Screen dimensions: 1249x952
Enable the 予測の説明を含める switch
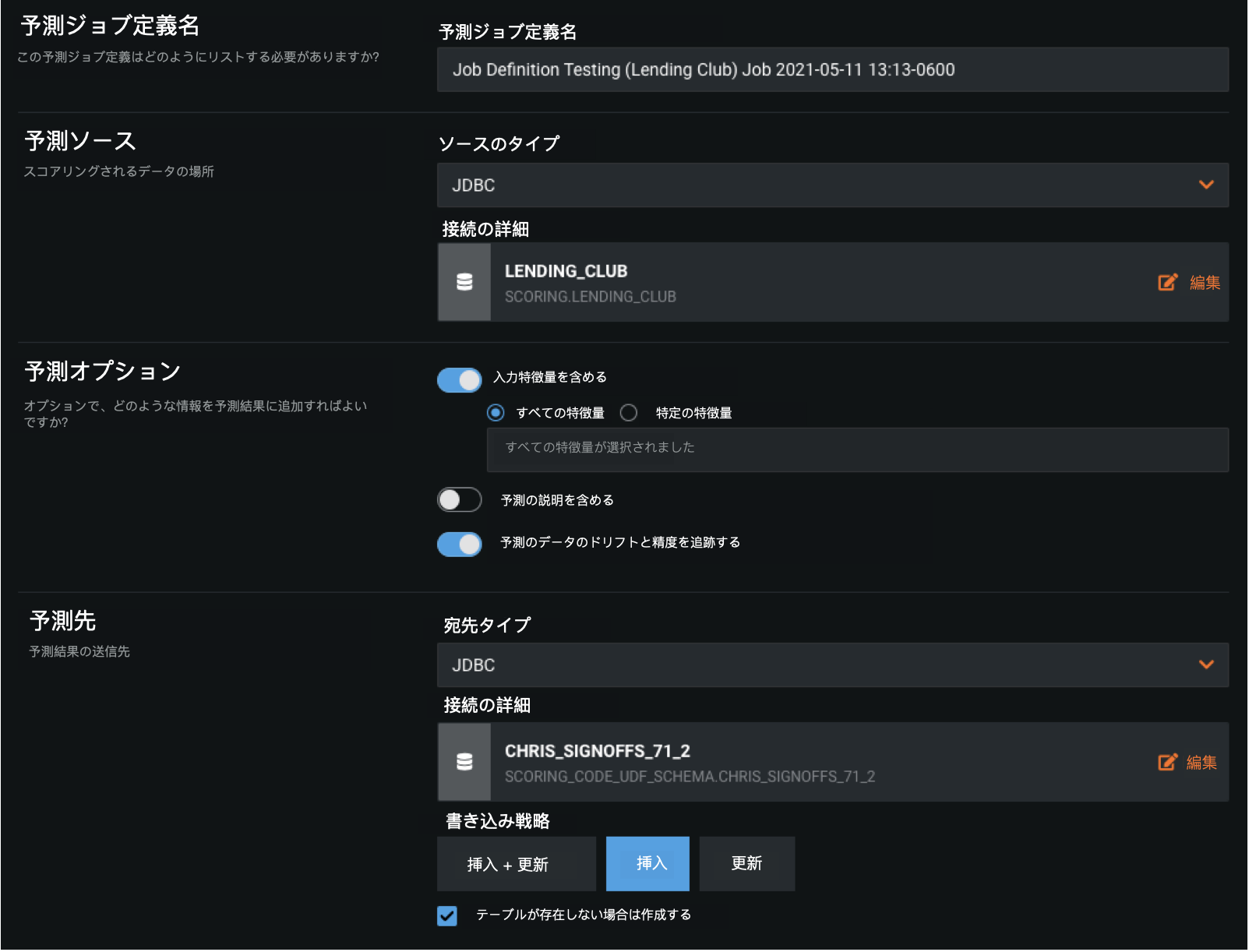pyautogui.click(x=460, y=499)
